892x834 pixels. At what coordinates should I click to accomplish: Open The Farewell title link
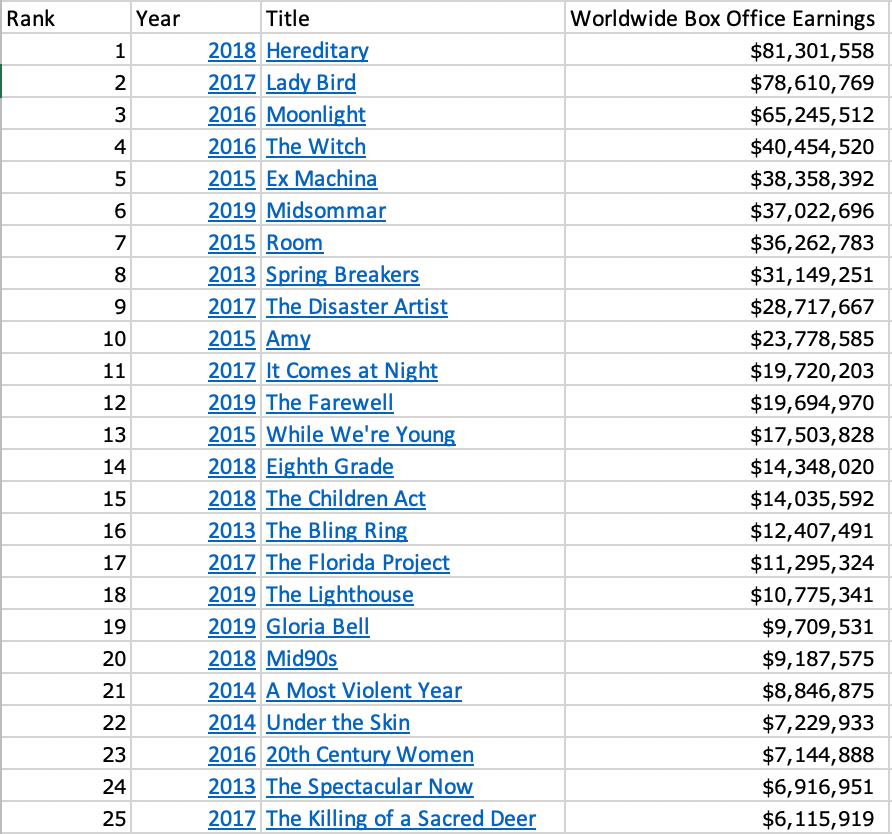(330, 403)
